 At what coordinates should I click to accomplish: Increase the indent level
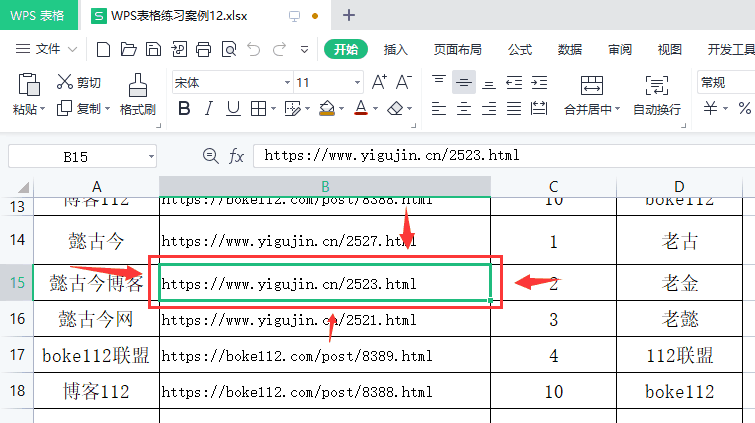click(x=539, y=82)
